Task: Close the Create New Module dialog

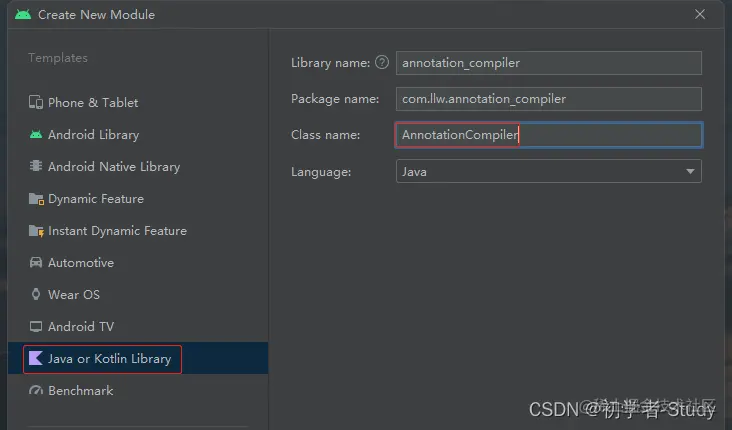Action: click(x=700, y=14)
